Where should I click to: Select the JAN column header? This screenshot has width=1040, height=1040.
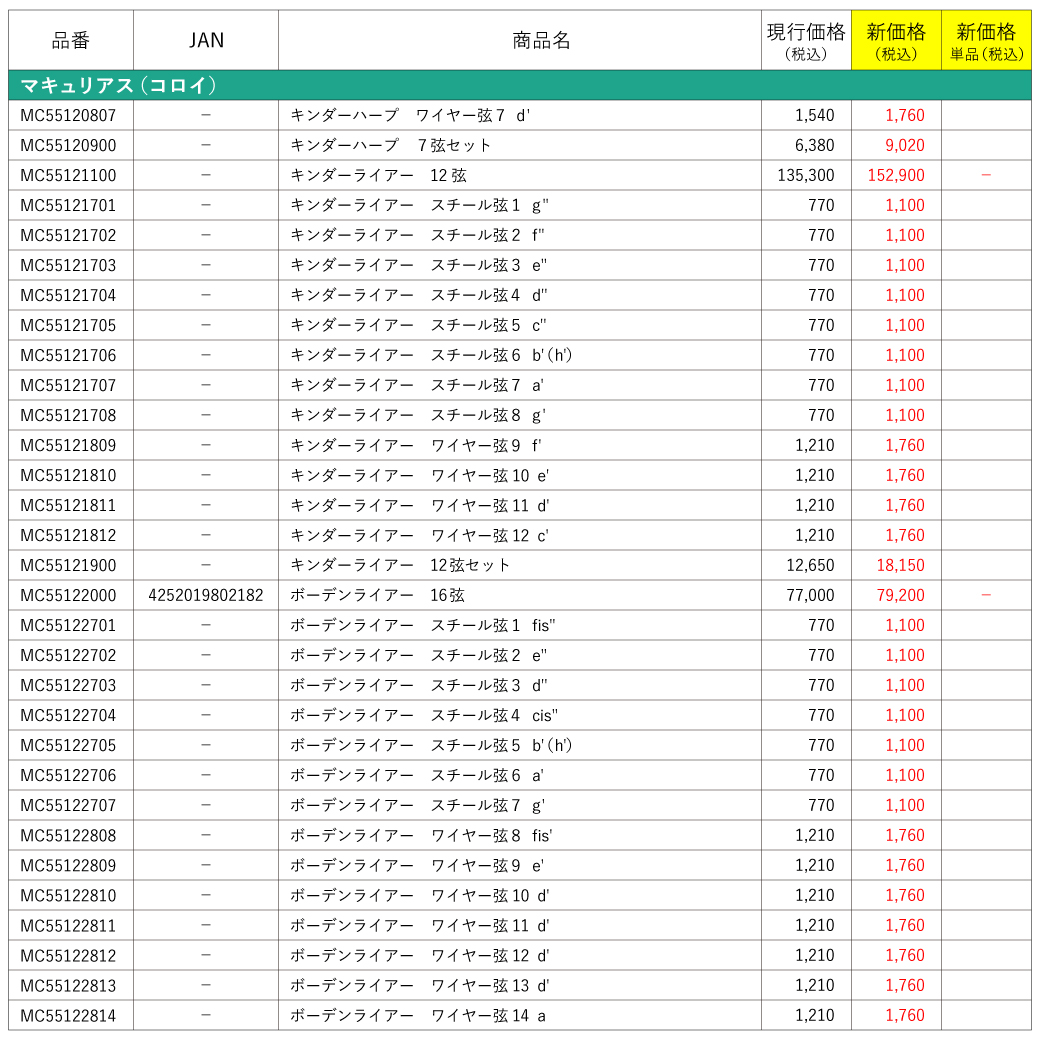206,40
